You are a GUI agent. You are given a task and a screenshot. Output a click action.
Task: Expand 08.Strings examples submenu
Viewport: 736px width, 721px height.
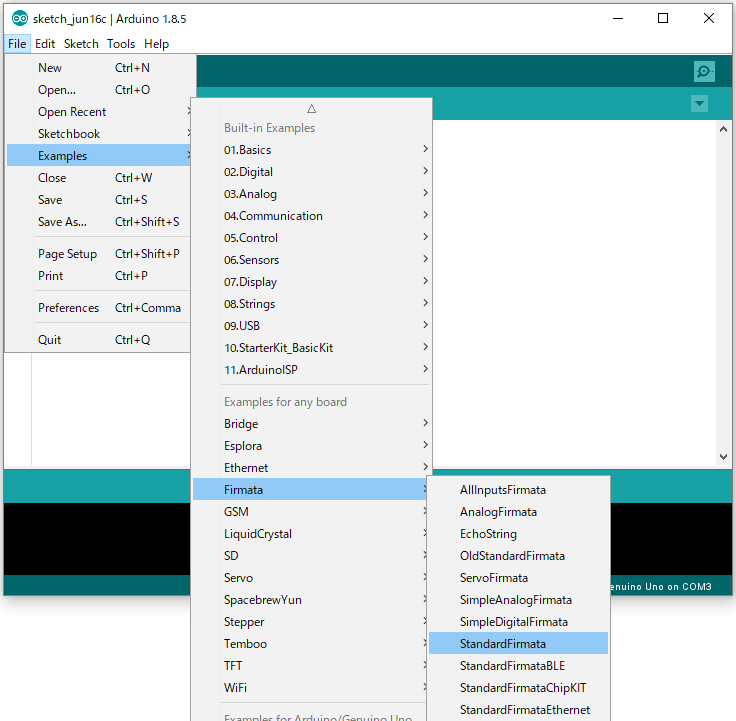[312, 304]
